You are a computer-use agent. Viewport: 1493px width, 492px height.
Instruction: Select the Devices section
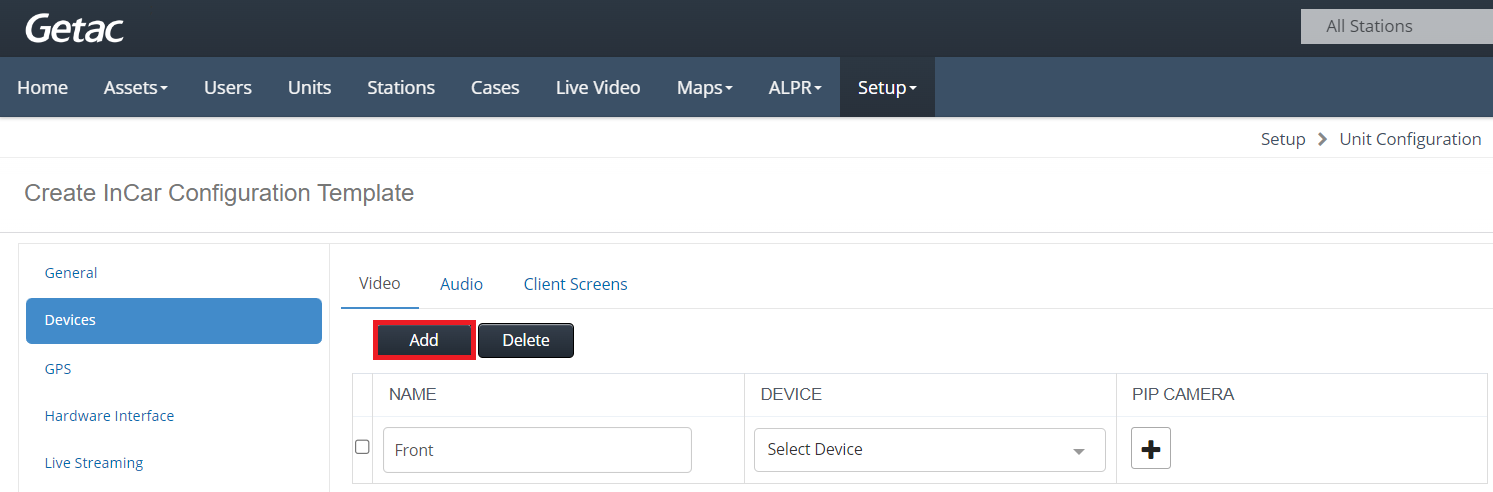pos(174,320)
